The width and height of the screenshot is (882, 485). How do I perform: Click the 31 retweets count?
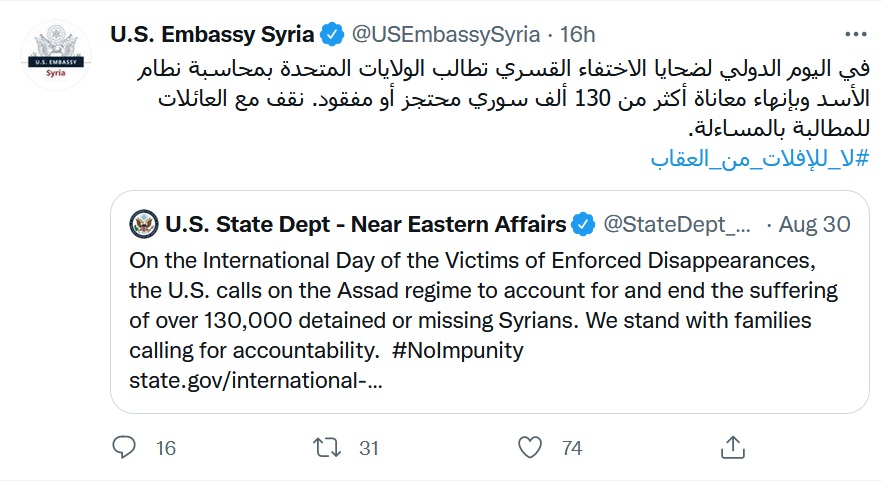pyautogui.click(x=369, y=448)
